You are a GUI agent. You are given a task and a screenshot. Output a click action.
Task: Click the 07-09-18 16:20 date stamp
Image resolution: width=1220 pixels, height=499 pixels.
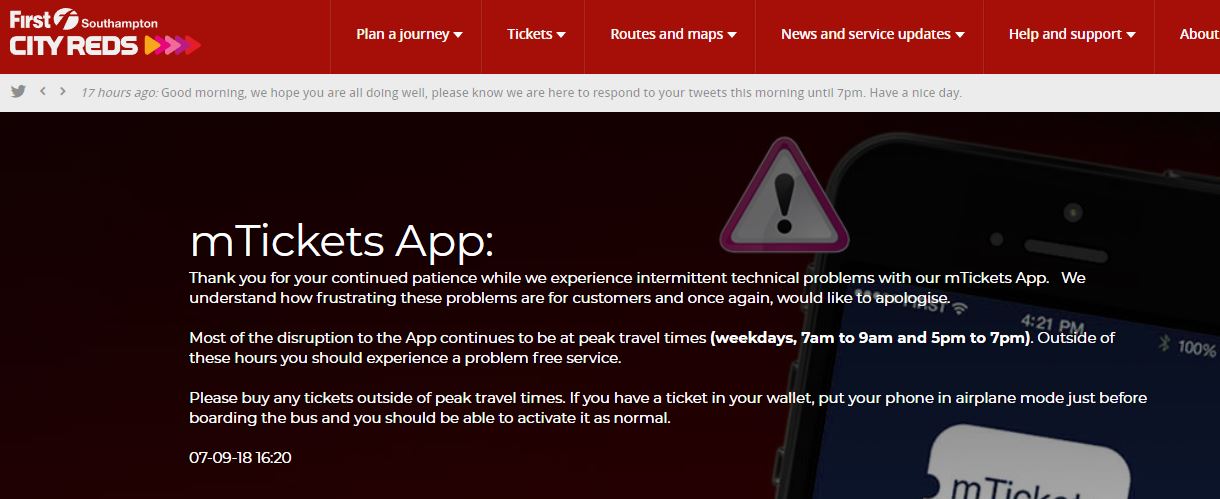click(x=240, y=458)
